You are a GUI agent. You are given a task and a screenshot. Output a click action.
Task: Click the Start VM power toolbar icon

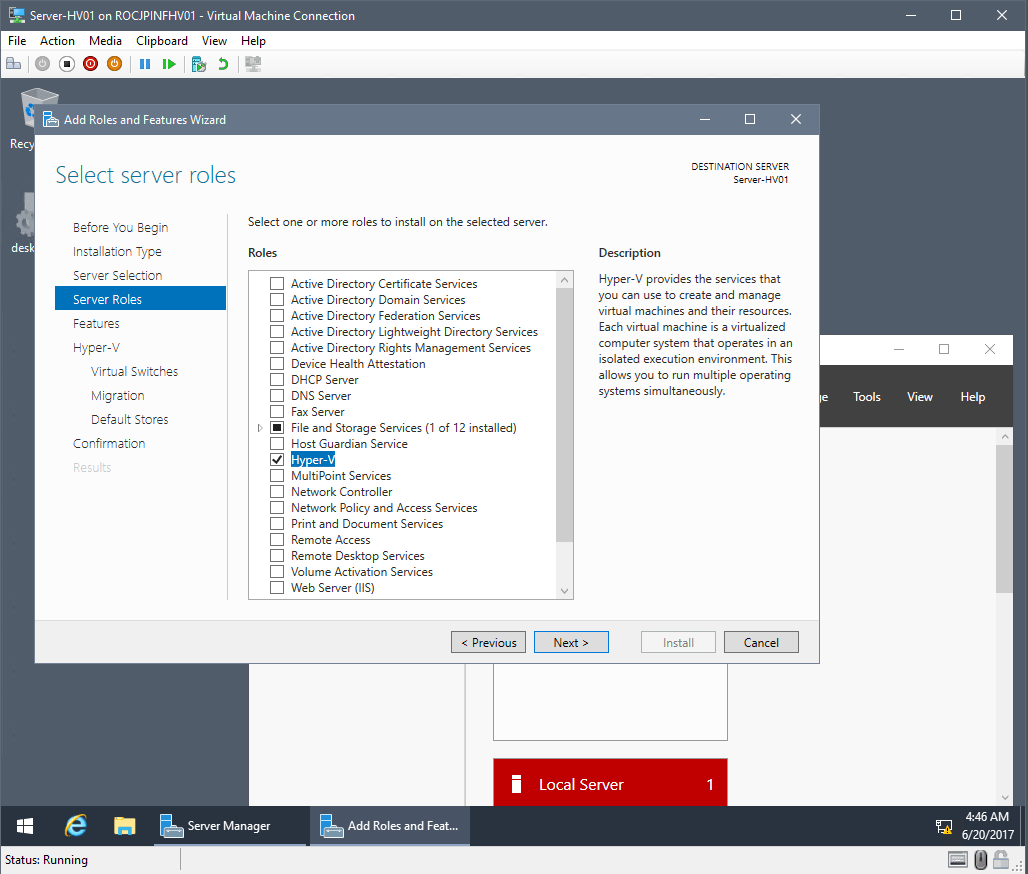pyautogui.click(x=43, y=64)
